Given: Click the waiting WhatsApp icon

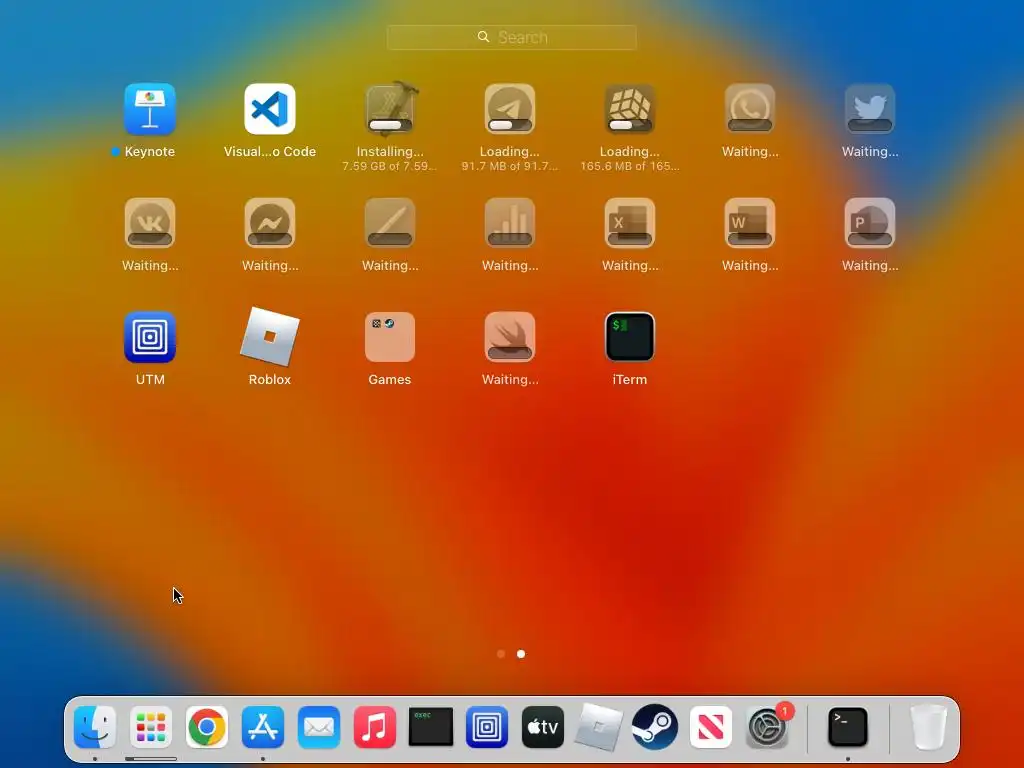Looking at the screenshot, I should [x=750, y=109].
